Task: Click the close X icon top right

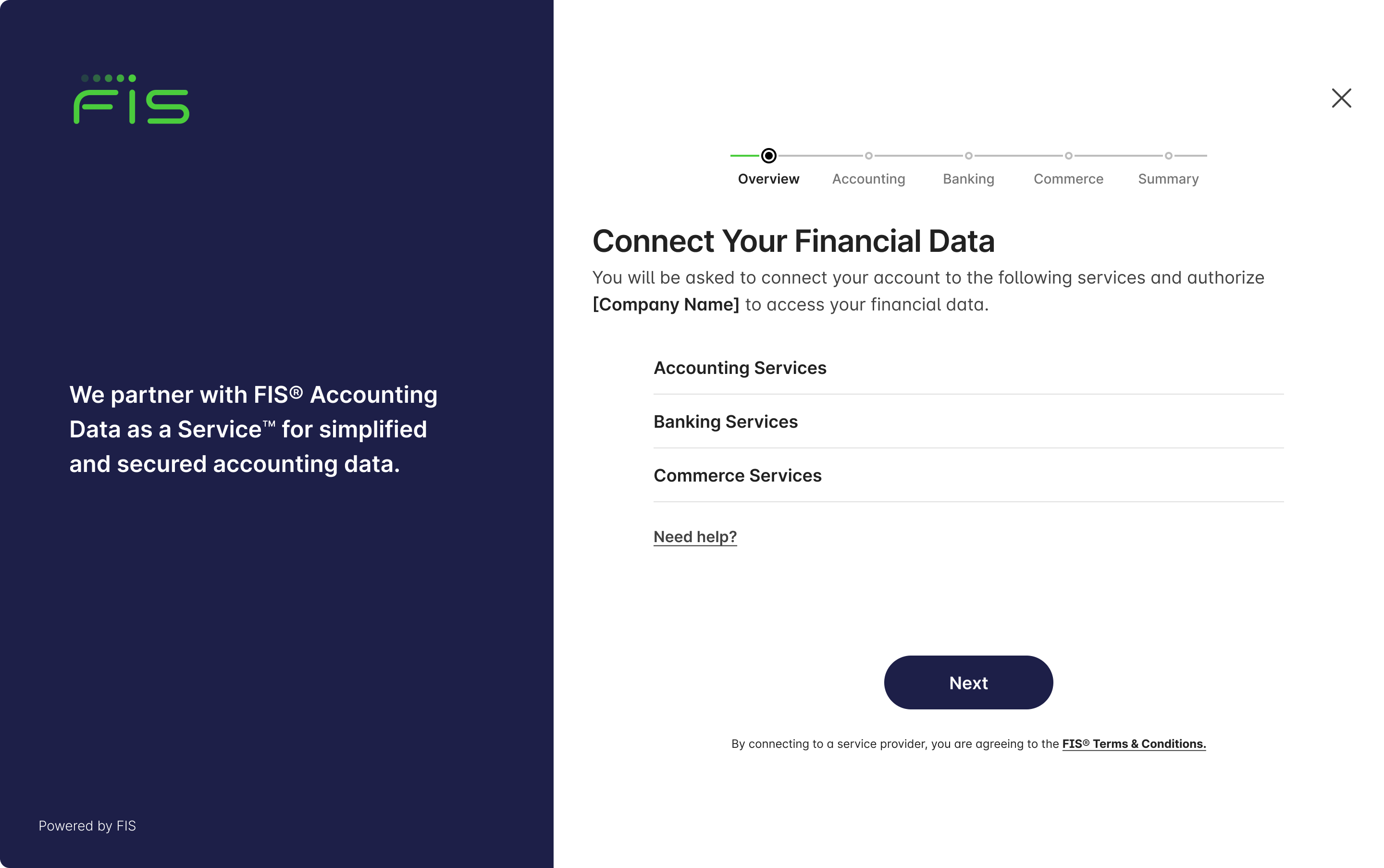Action: 1342,97
